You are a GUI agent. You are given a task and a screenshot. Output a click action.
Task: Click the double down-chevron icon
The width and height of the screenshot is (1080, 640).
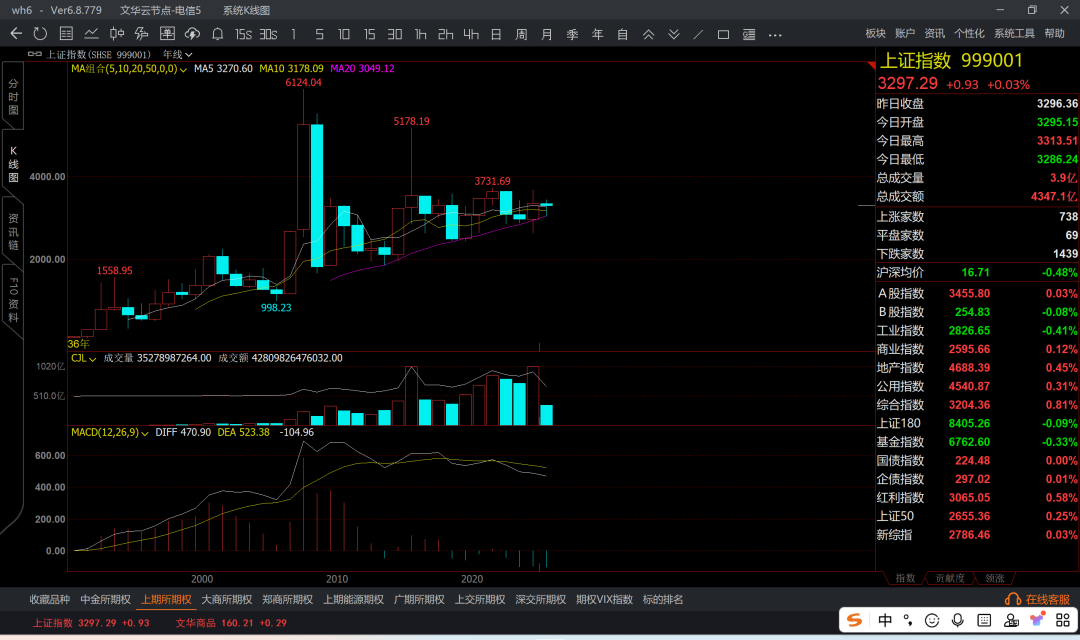pyautogui.click(x=674, y=34)
